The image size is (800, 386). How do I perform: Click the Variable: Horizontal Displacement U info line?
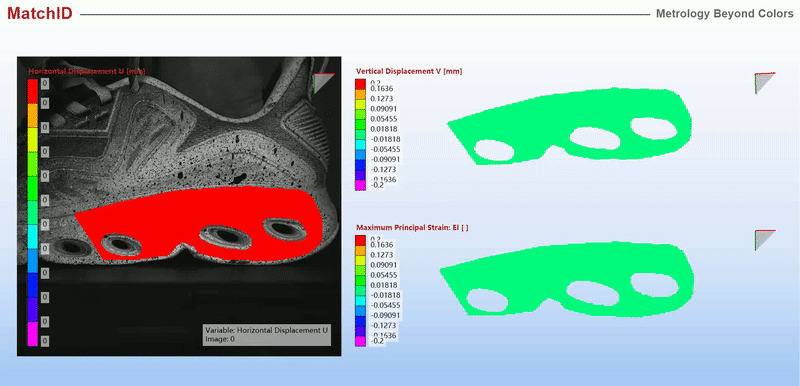coord(266,330)
